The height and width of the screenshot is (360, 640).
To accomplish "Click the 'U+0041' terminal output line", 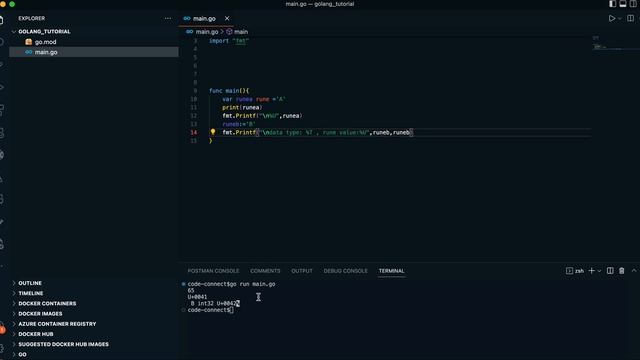I will [x=197, y=297].
